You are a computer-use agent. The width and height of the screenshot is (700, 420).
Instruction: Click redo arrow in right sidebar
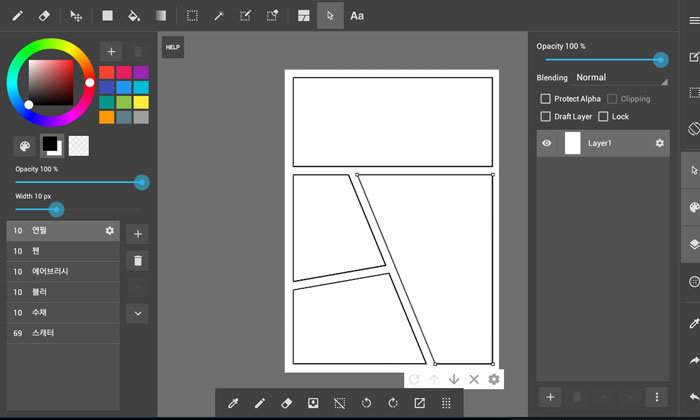694,360
